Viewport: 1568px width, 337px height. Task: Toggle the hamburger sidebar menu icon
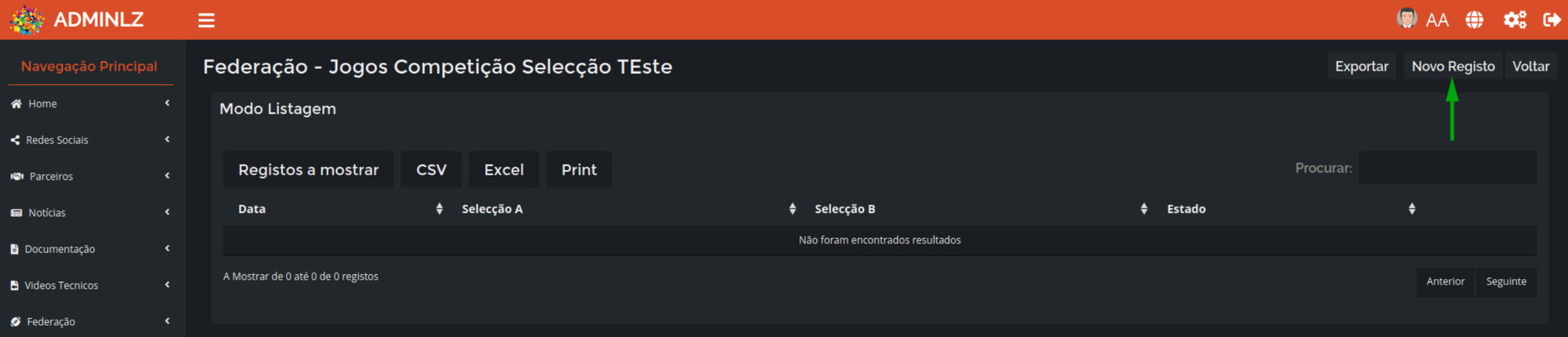point(206,20)
